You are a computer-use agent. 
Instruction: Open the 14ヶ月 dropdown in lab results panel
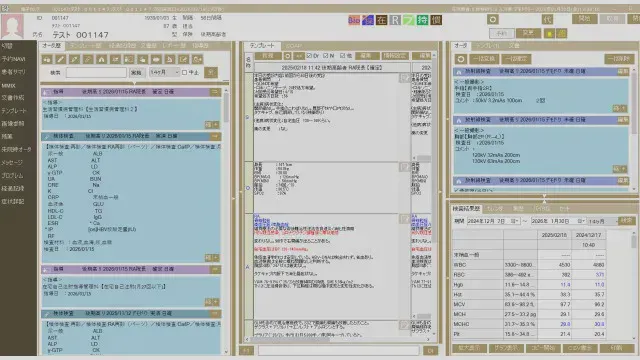pos(603,221)
